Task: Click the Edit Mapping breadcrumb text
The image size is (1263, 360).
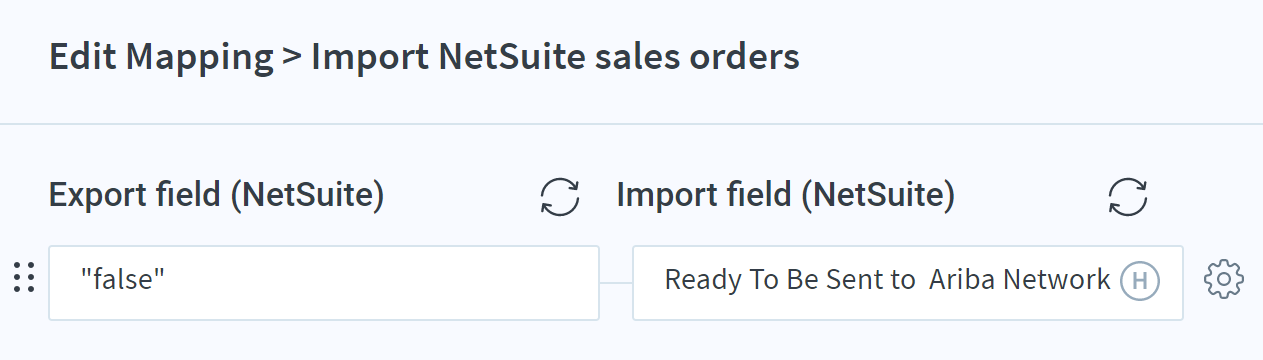Action: (161, 58)
